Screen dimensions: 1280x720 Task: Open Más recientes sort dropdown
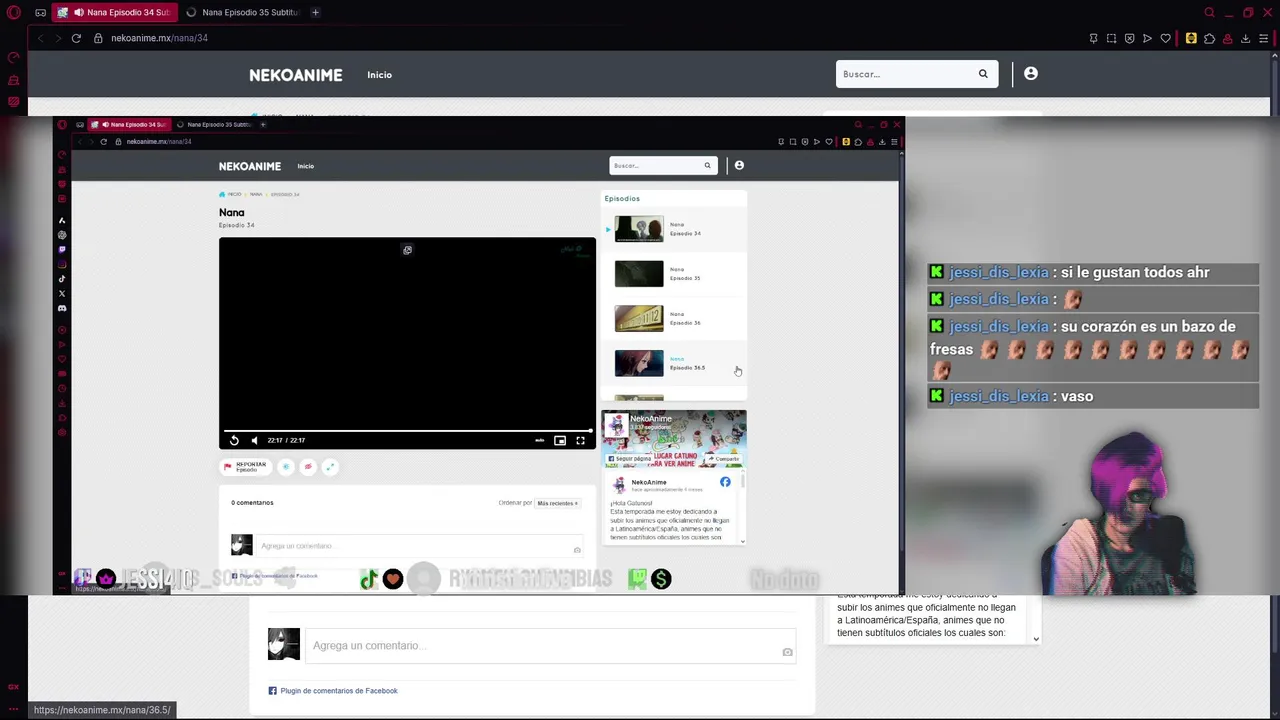pyautogui.click(x=557, y=503)
